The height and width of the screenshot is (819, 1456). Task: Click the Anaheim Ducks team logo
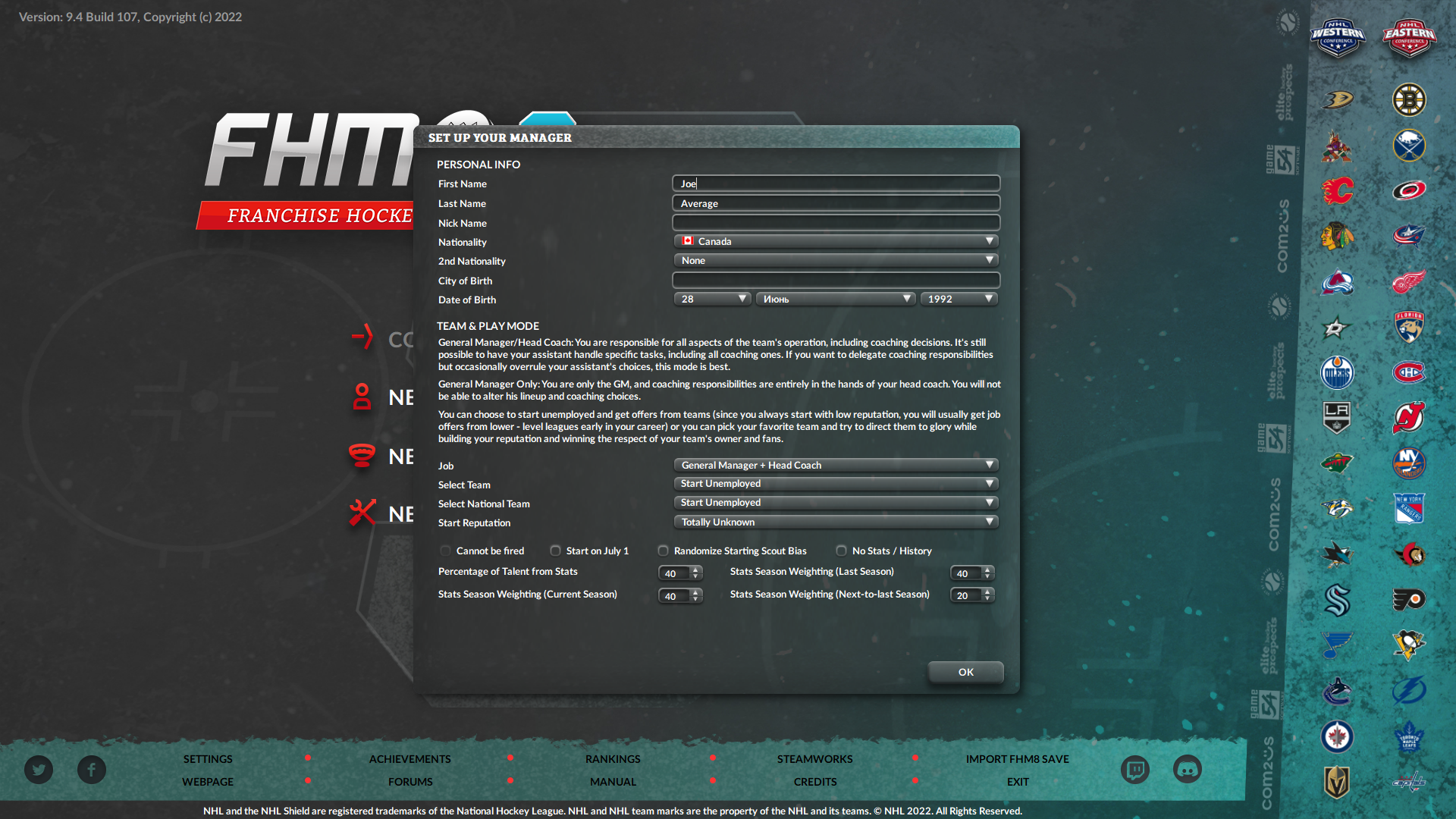click(1337, 100)
